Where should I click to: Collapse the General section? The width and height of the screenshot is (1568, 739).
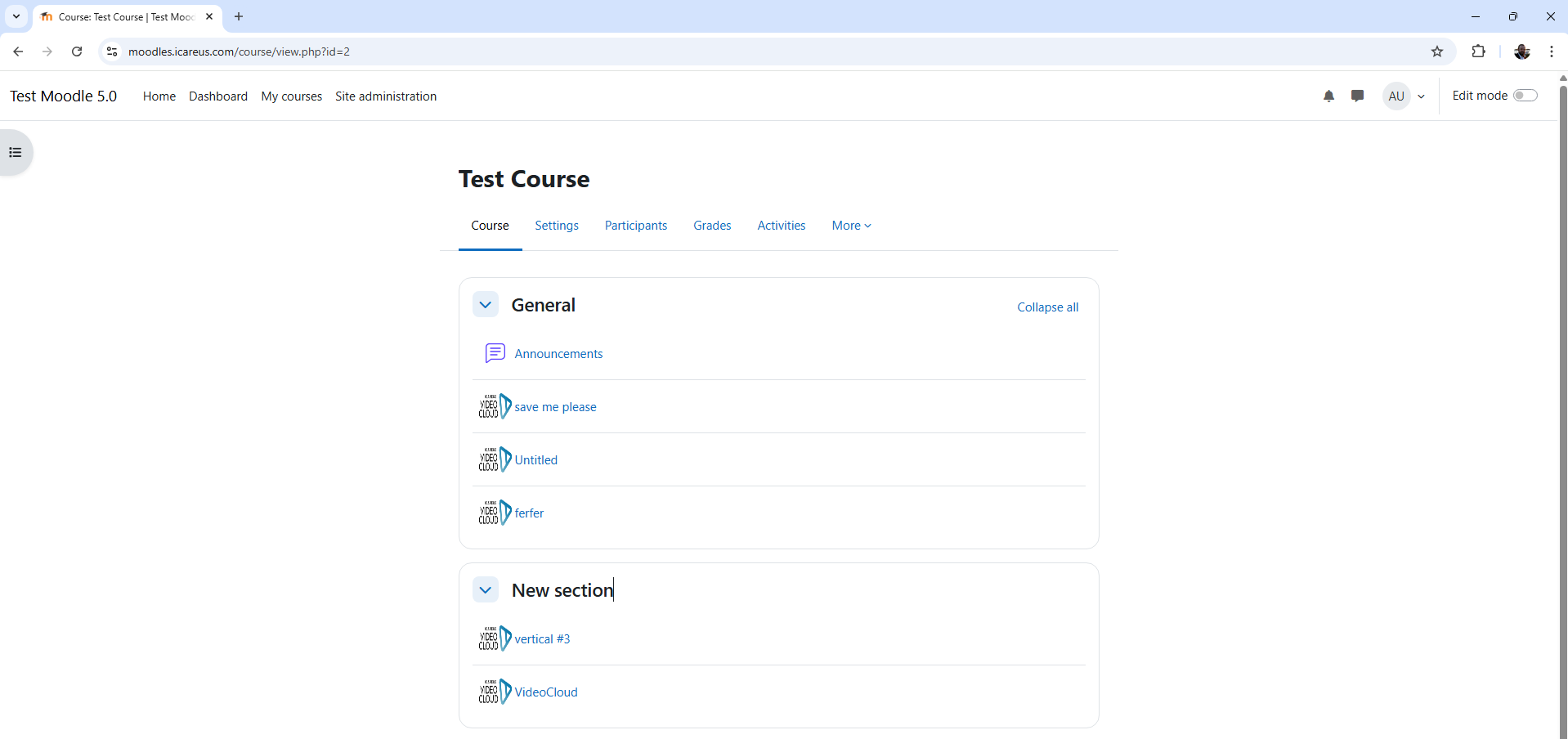pyautogui.click(x=486, y=305)
